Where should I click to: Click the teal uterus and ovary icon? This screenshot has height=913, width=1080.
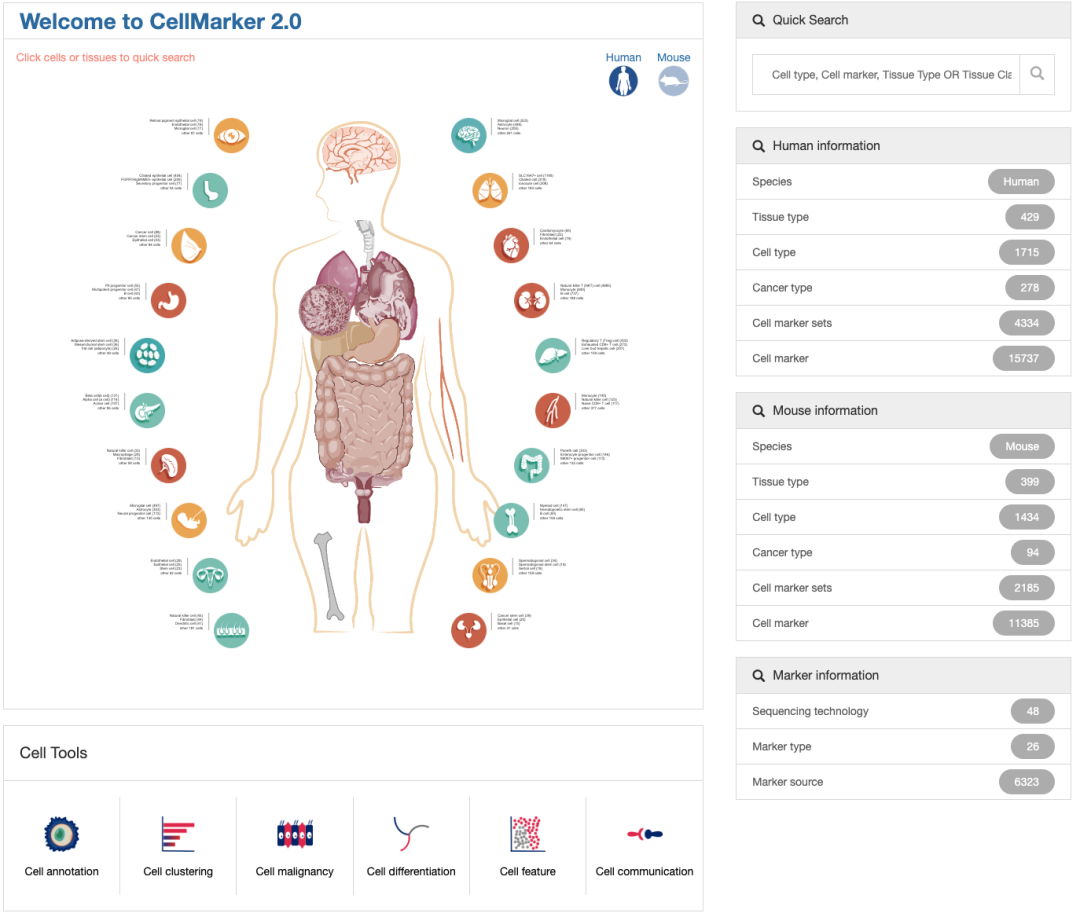coord(210,576)
